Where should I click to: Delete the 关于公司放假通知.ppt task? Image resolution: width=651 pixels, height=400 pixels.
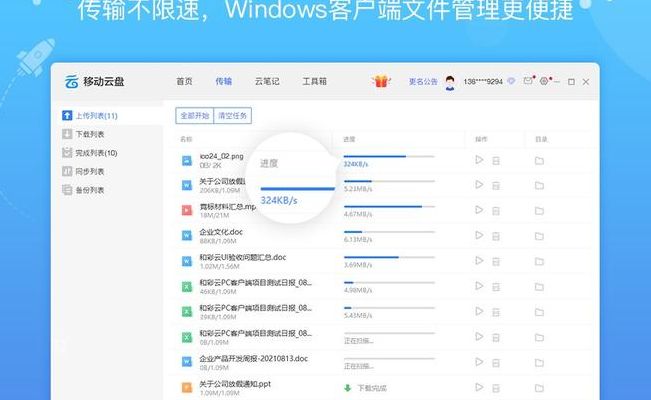click(x=496, y=388)
